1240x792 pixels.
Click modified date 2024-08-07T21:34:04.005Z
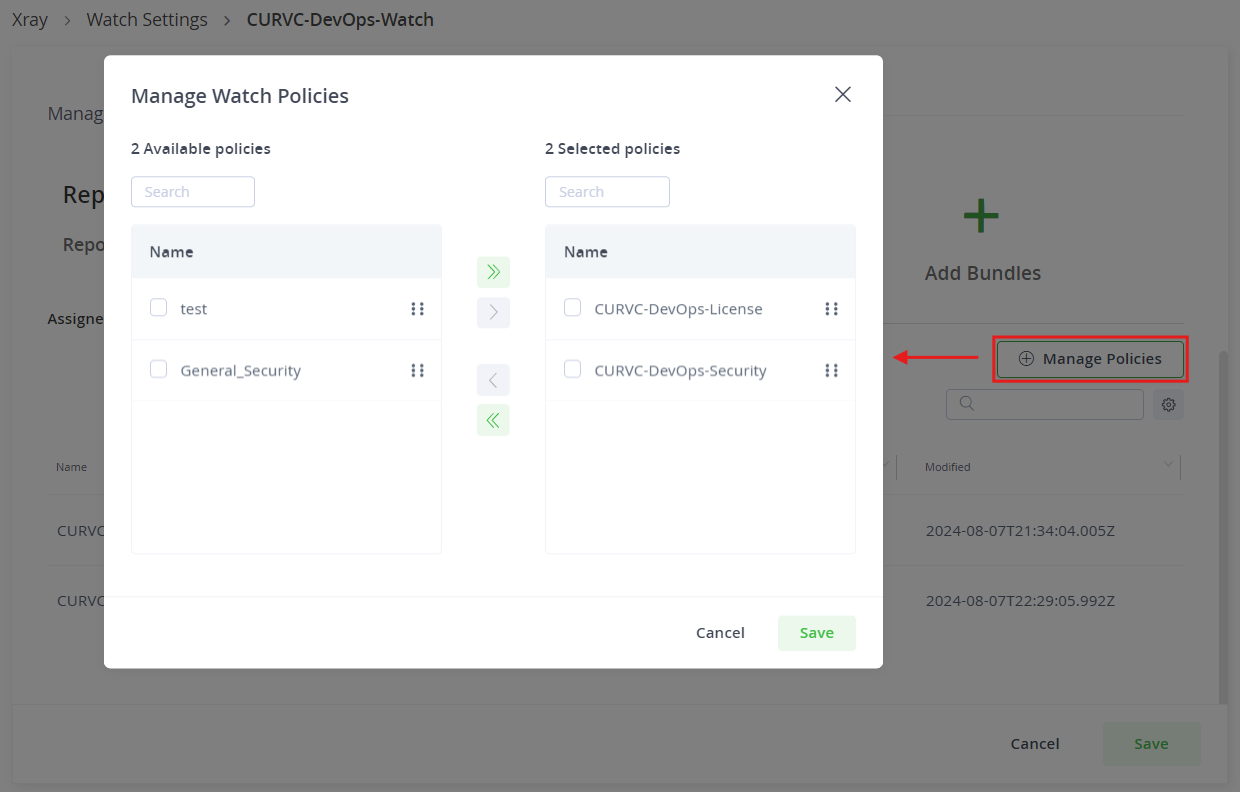[x=1020, y=530]
